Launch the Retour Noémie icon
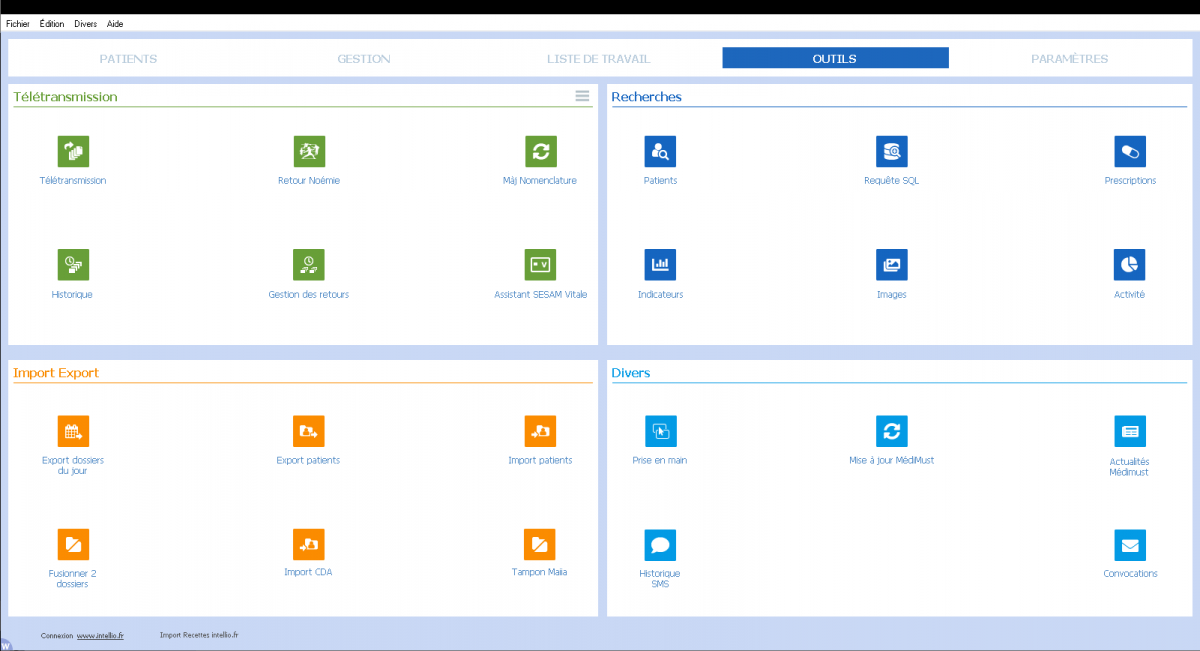Viewport: 1200px width, 651px height. (309, 151)
